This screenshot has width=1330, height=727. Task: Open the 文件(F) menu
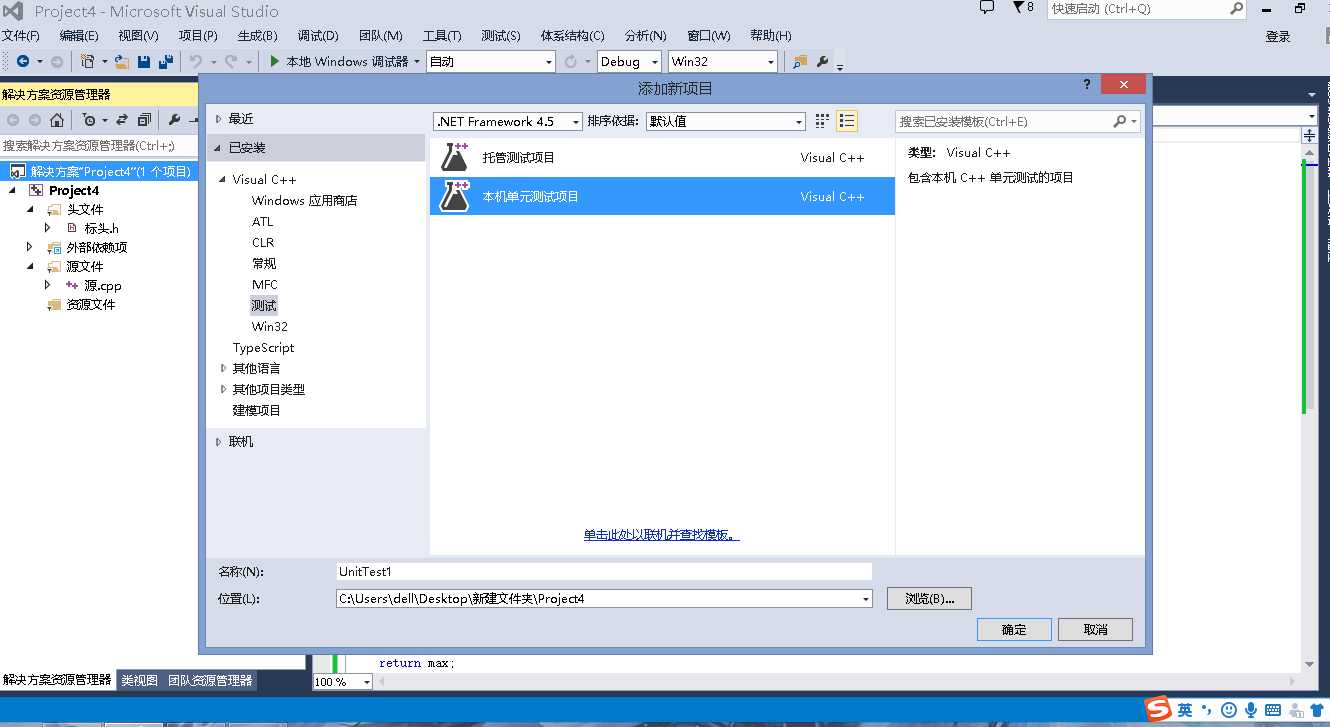21,35
